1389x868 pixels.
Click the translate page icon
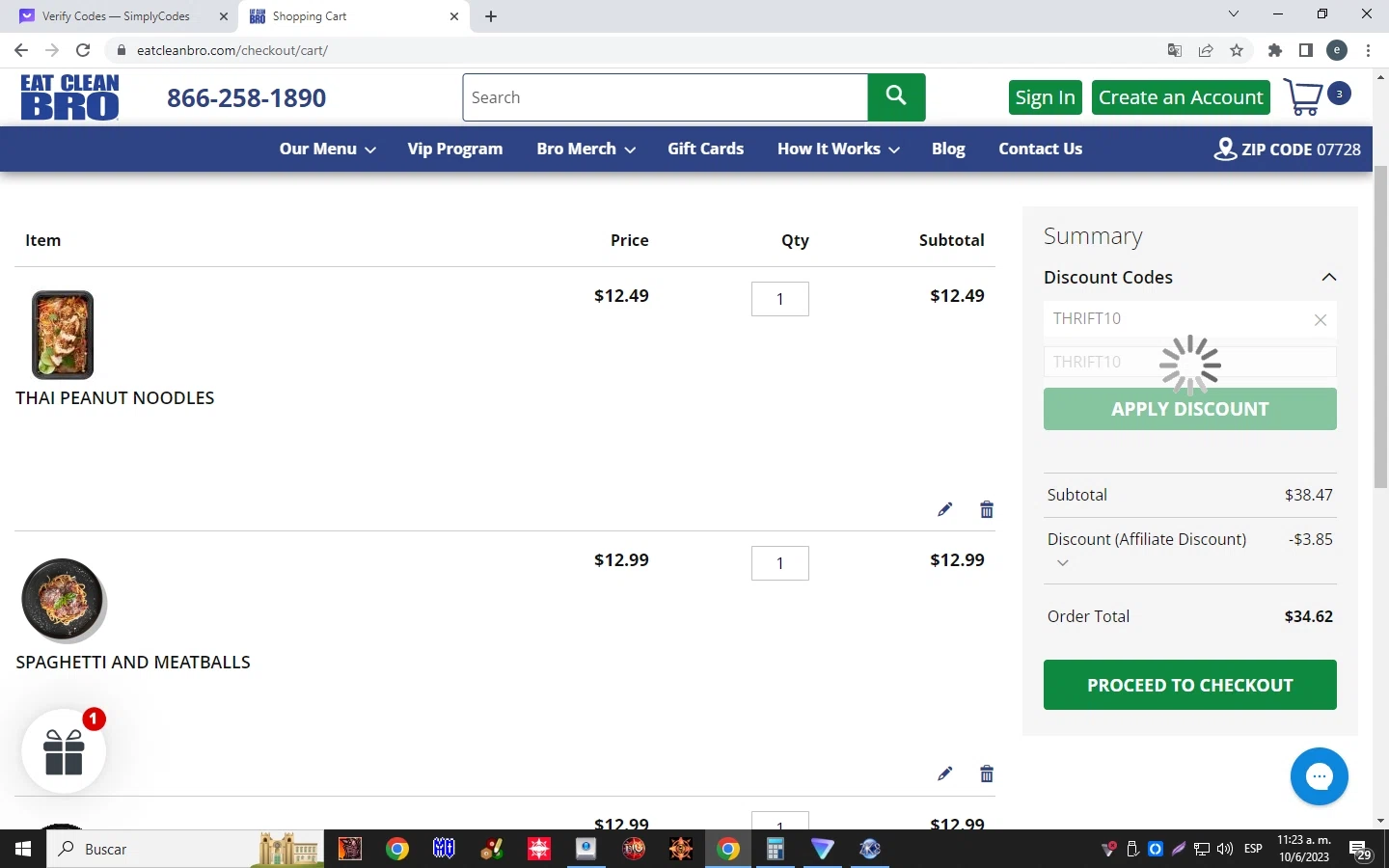click(1175, 50)
